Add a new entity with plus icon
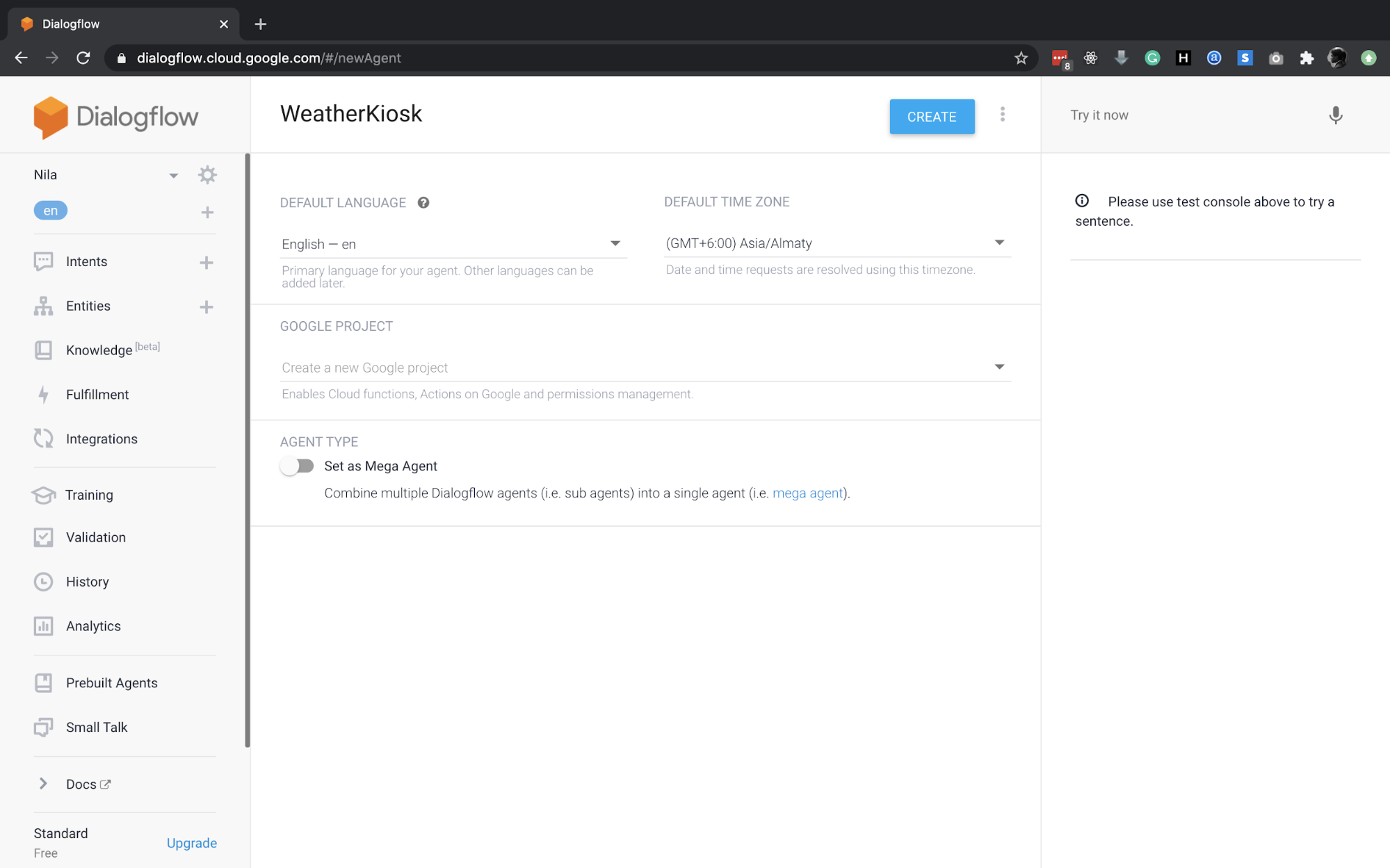 pyautogui.click(x=207, y=306)
